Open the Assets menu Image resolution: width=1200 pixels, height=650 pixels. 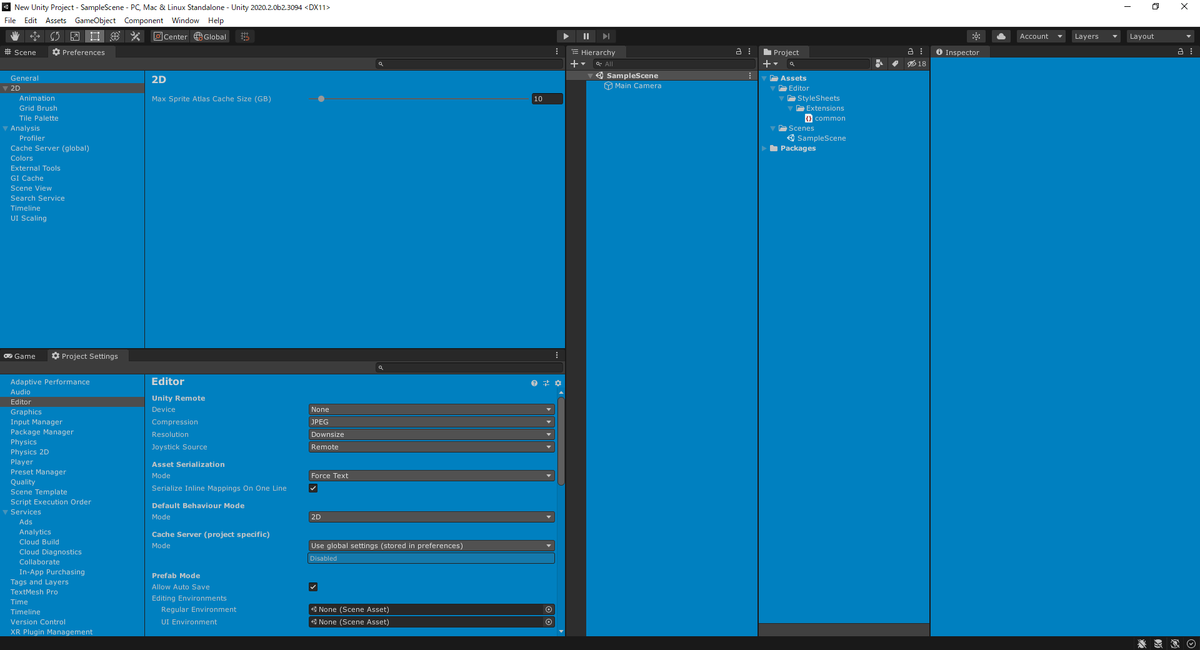(56, 20)
